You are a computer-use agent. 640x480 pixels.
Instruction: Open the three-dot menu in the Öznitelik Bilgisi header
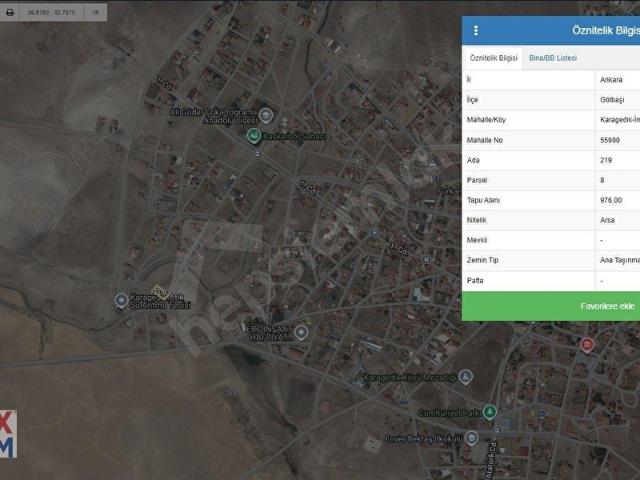point(476,31)
